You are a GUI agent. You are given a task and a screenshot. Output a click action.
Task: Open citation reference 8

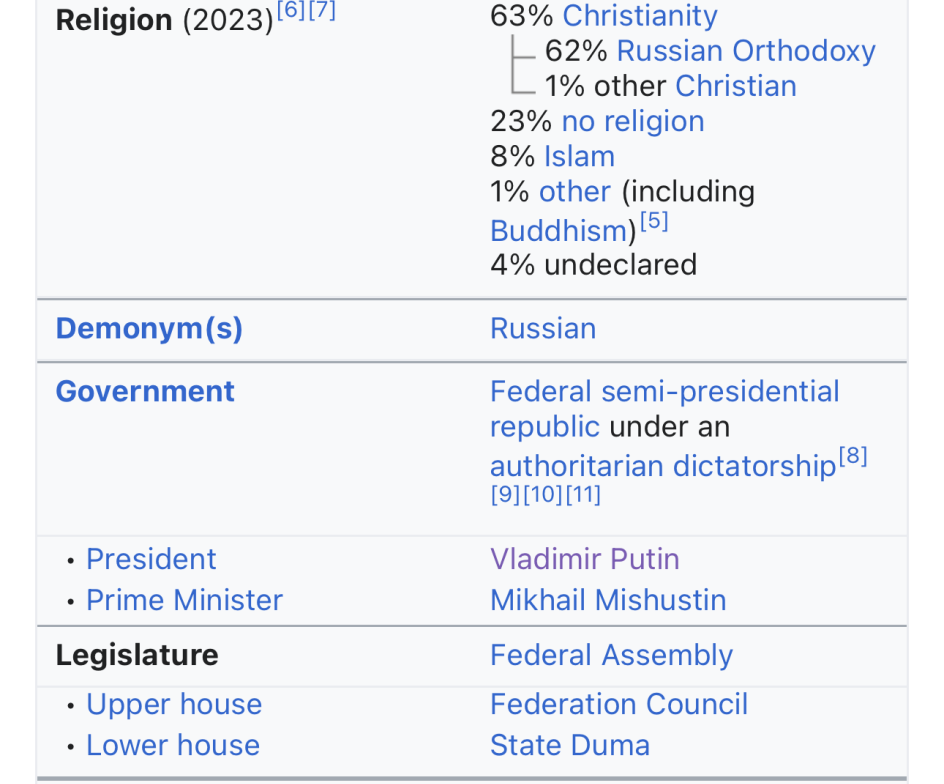pos(853,458)
